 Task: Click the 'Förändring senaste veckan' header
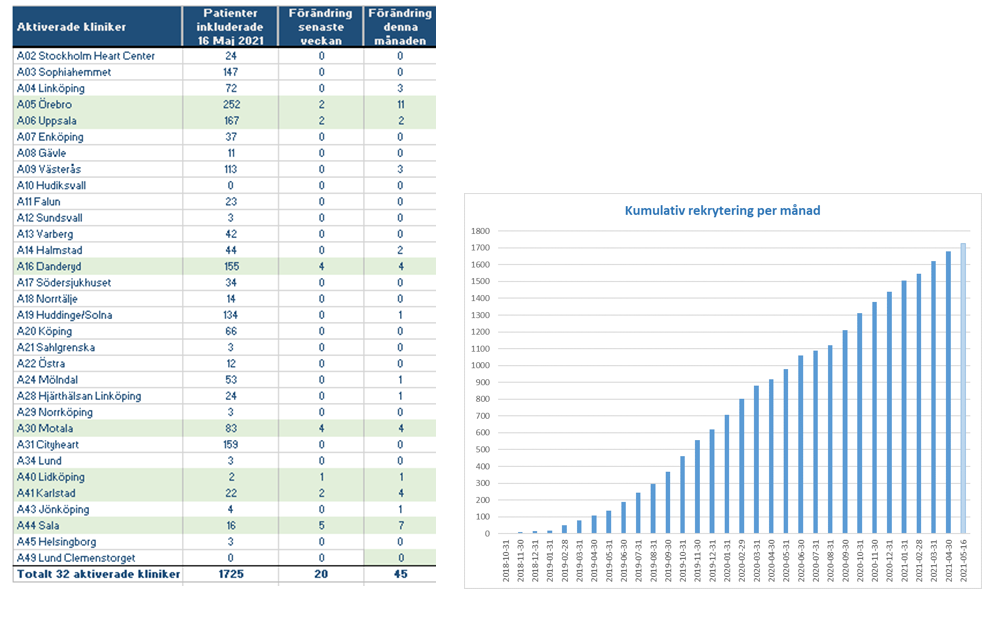[x=321, y=27]
